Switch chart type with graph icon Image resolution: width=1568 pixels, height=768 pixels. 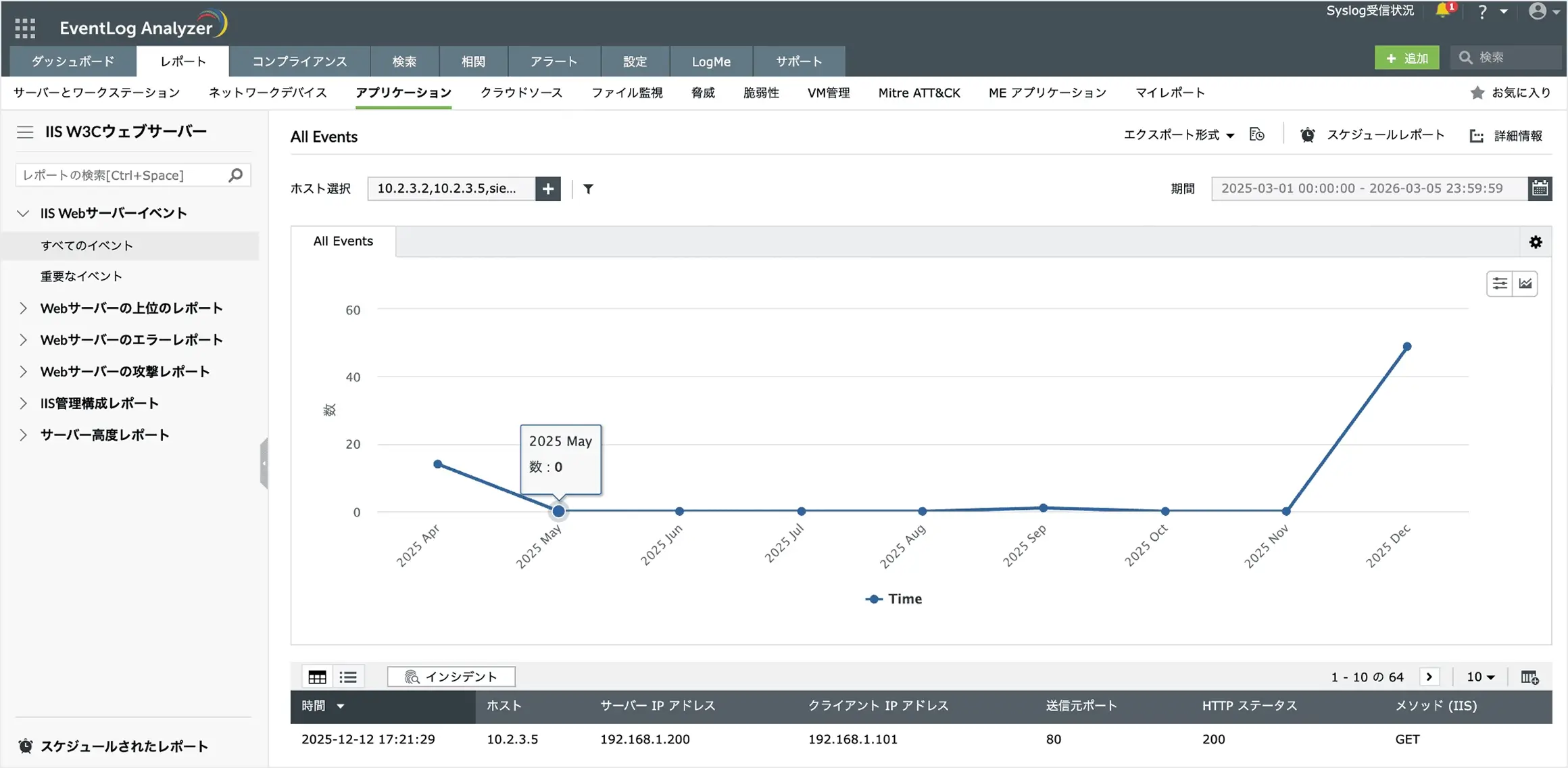[1525, 283]
